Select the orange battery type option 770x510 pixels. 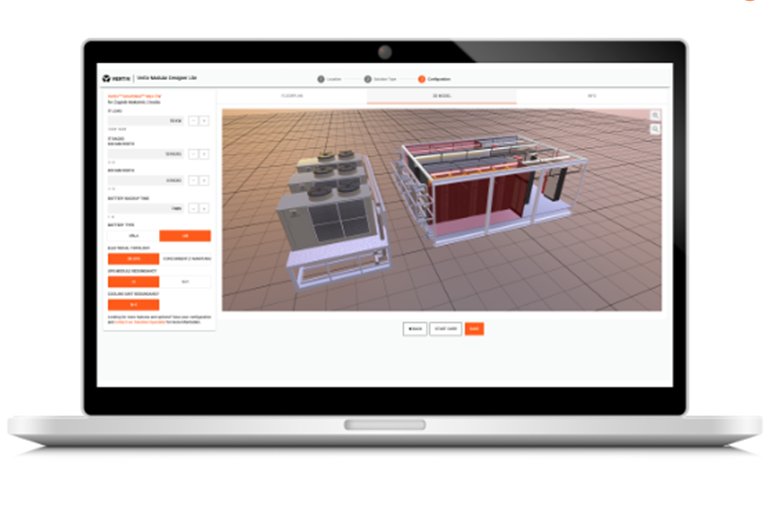pyautogui.click(x=185, y=236)
